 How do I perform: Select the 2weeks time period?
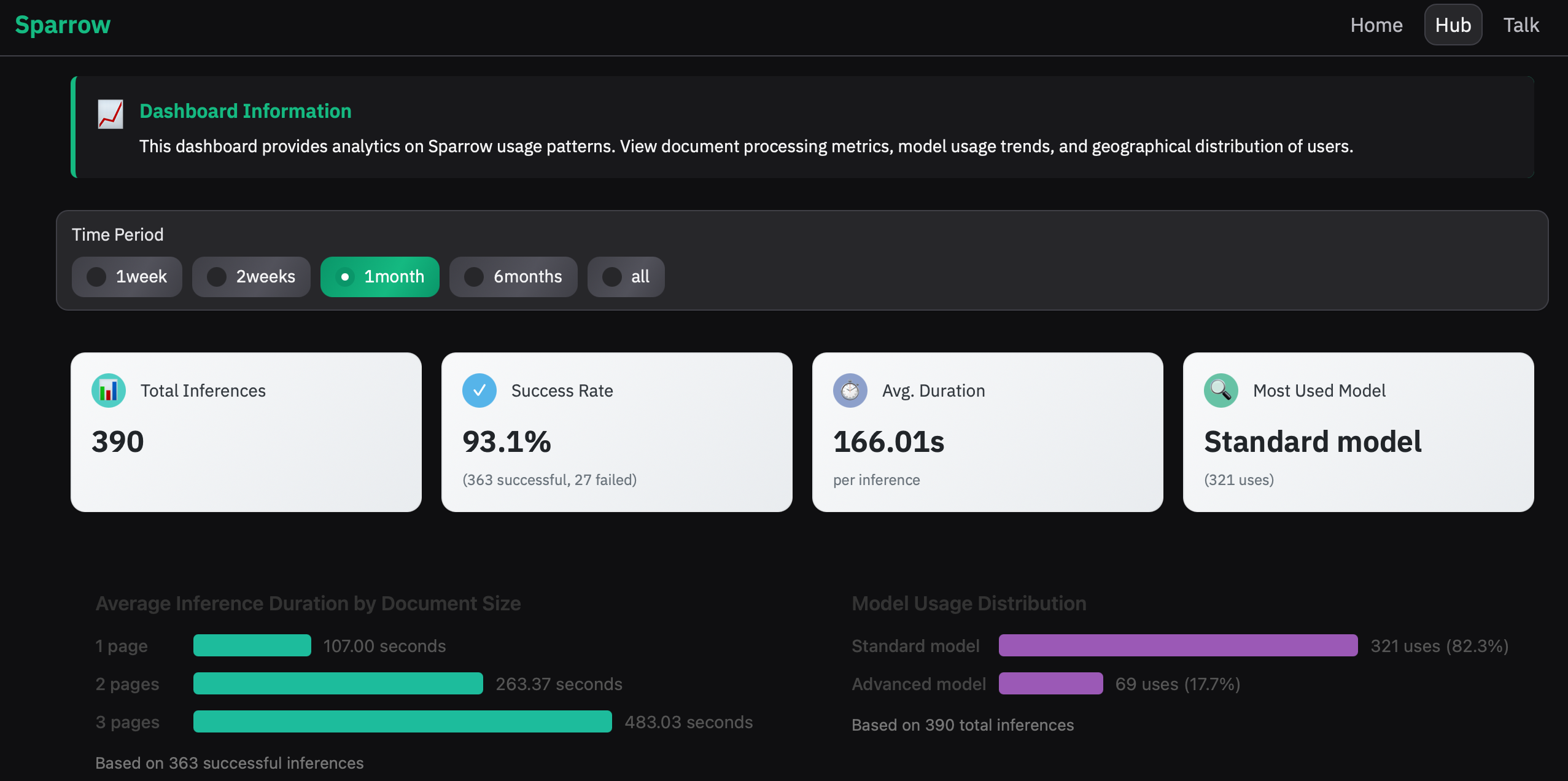tap(251, 277)
